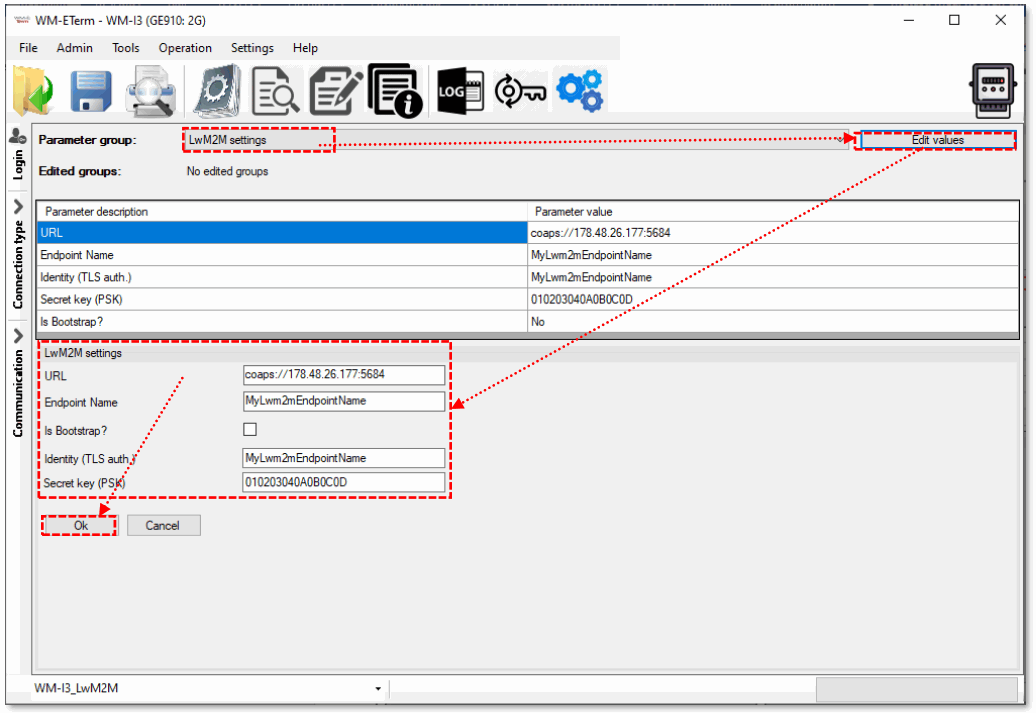Click the print preview search icon
1036x713 pixels.
pyautogui.click(x=150, y=90)
